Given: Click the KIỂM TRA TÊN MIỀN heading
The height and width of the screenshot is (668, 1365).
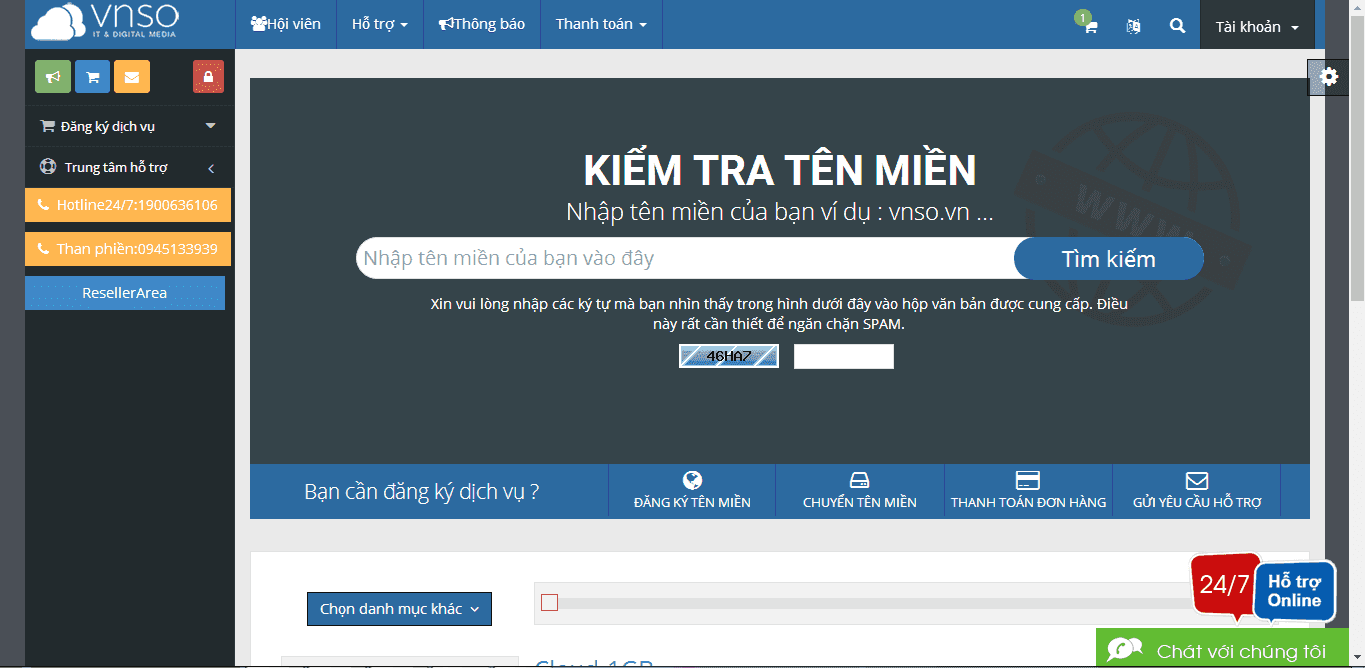Looking at the screenshot, I should [x=780, y=171].
